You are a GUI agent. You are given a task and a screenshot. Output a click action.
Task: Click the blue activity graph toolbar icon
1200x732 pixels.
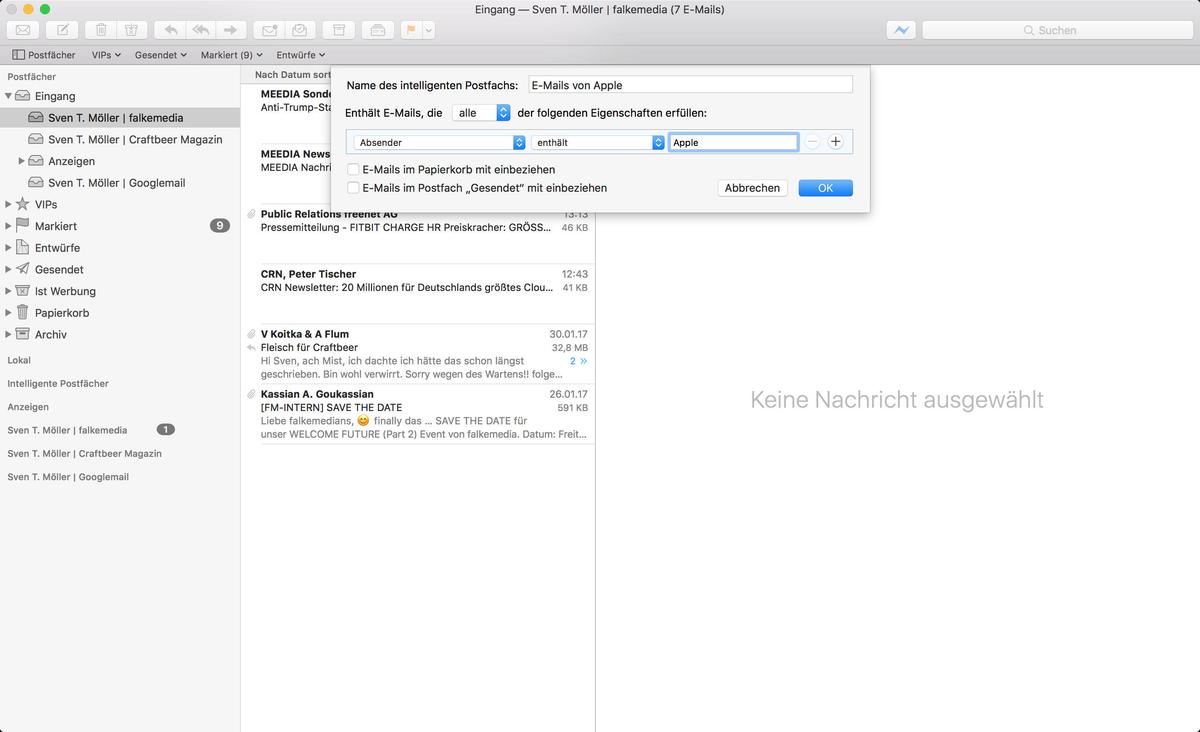[902, 30]
